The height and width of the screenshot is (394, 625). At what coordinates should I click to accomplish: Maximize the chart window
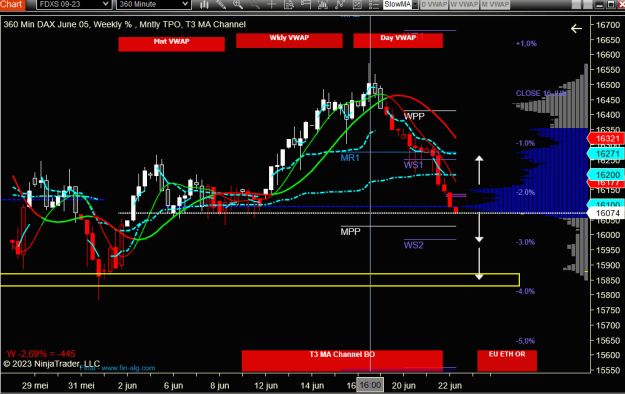[611, 4]
